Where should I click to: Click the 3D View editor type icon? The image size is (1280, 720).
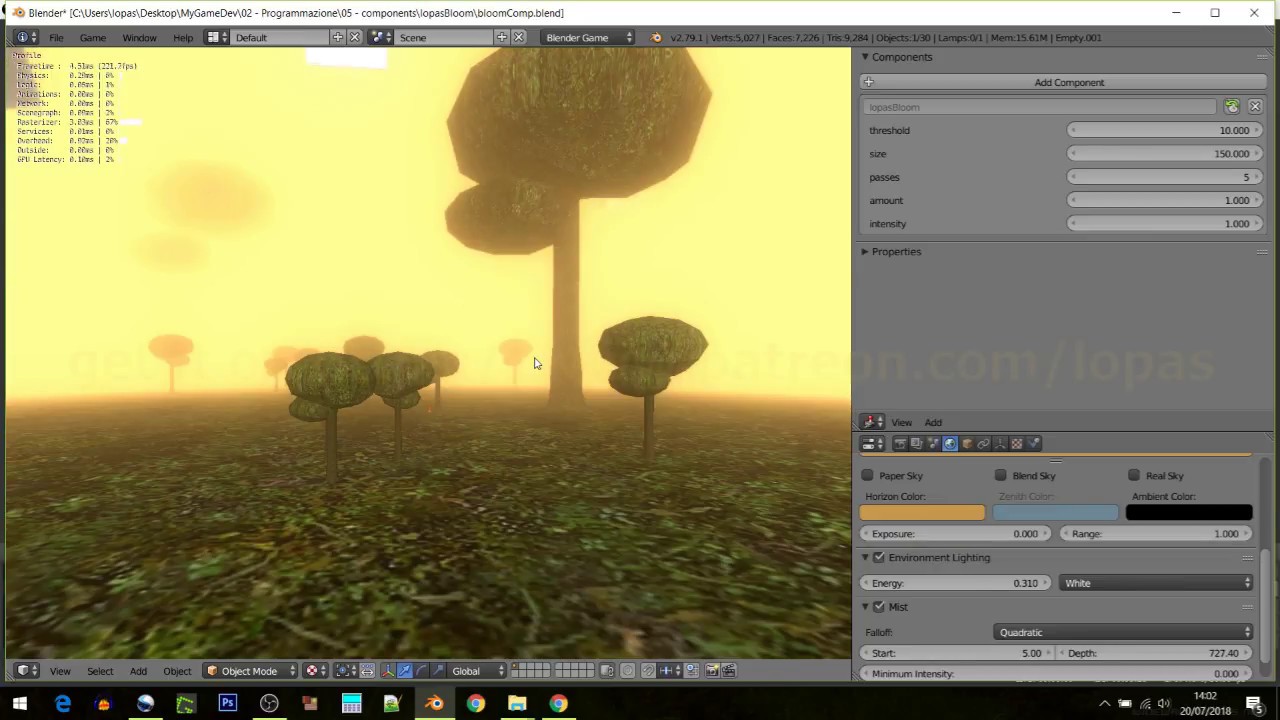pos(25,671)
